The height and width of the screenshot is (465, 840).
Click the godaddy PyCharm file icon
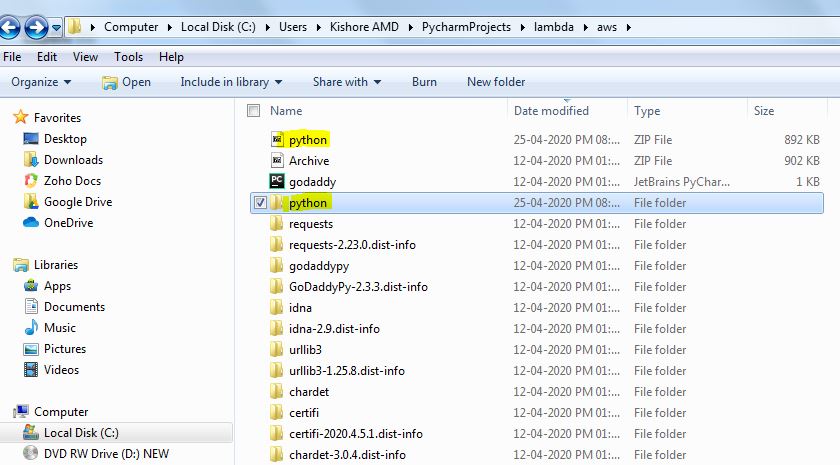point(277,182)
